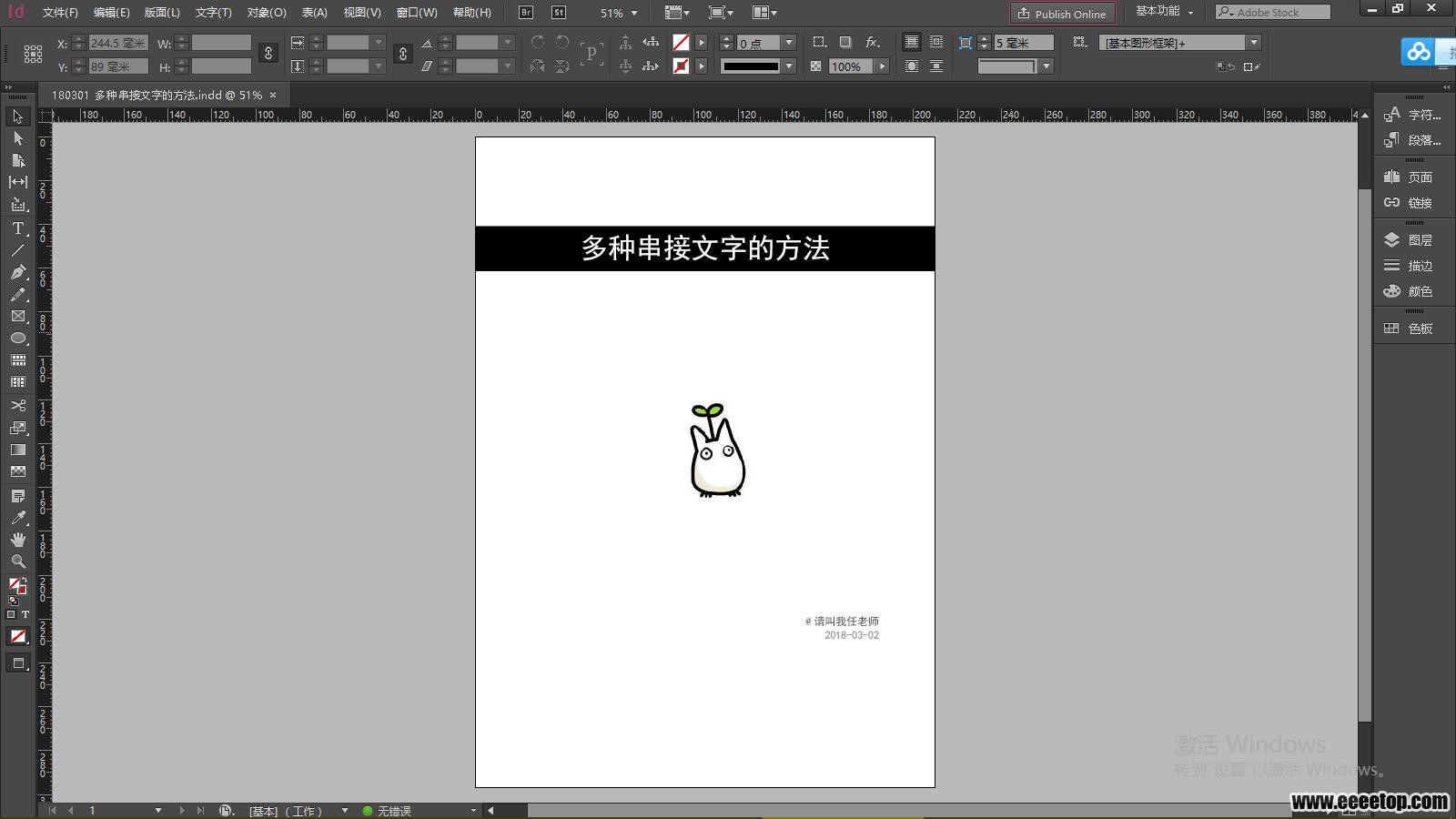Enable jump object text wrap
The image size is (1456, 819).
click(935, 66)
